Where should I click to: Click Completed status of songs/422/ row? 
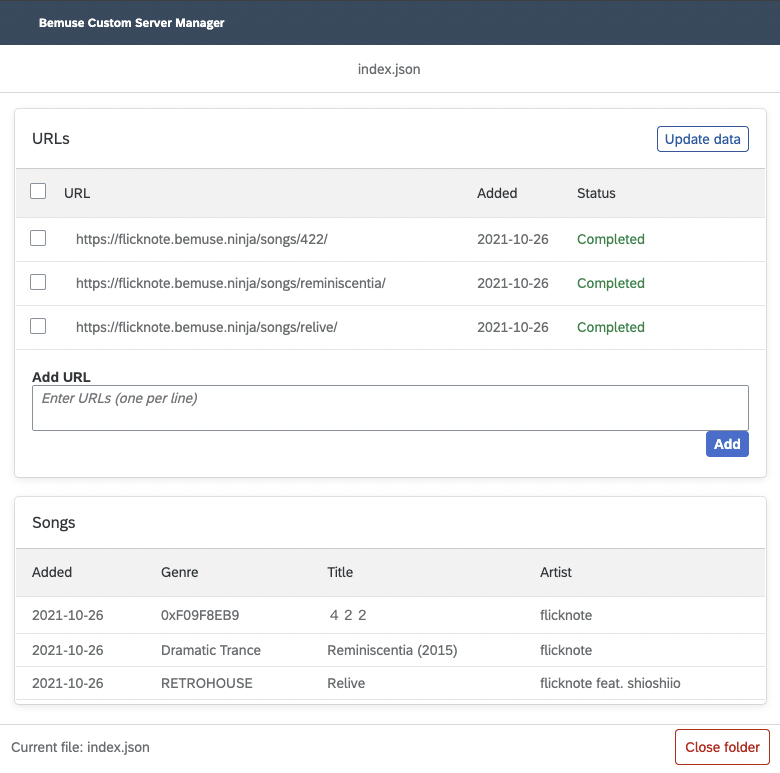[x=610, y=239]
